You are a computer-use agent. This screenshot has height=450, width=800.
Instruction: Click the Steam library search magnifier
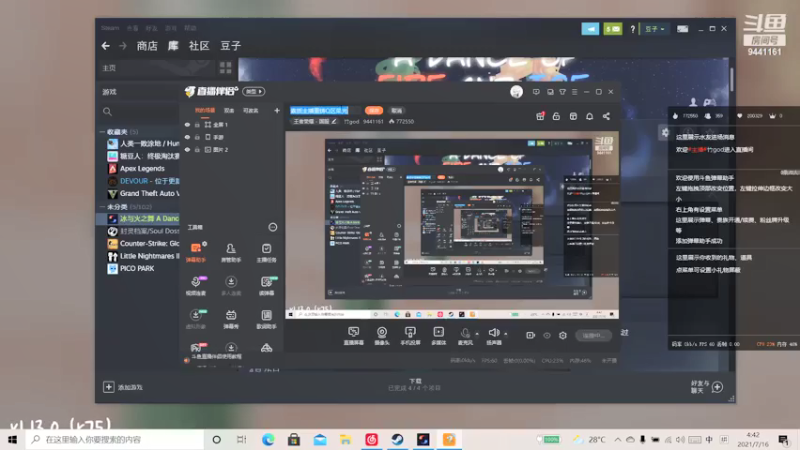(x=107, y=111)
